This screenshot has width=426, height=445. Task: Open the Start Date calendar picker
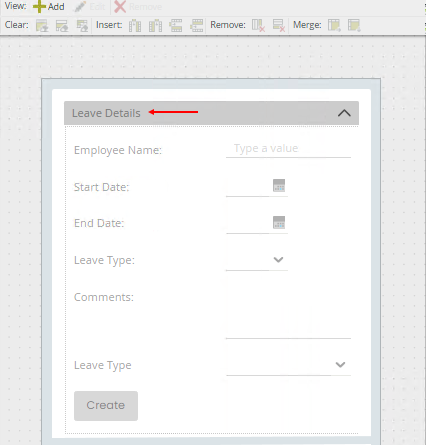point(279,185)
